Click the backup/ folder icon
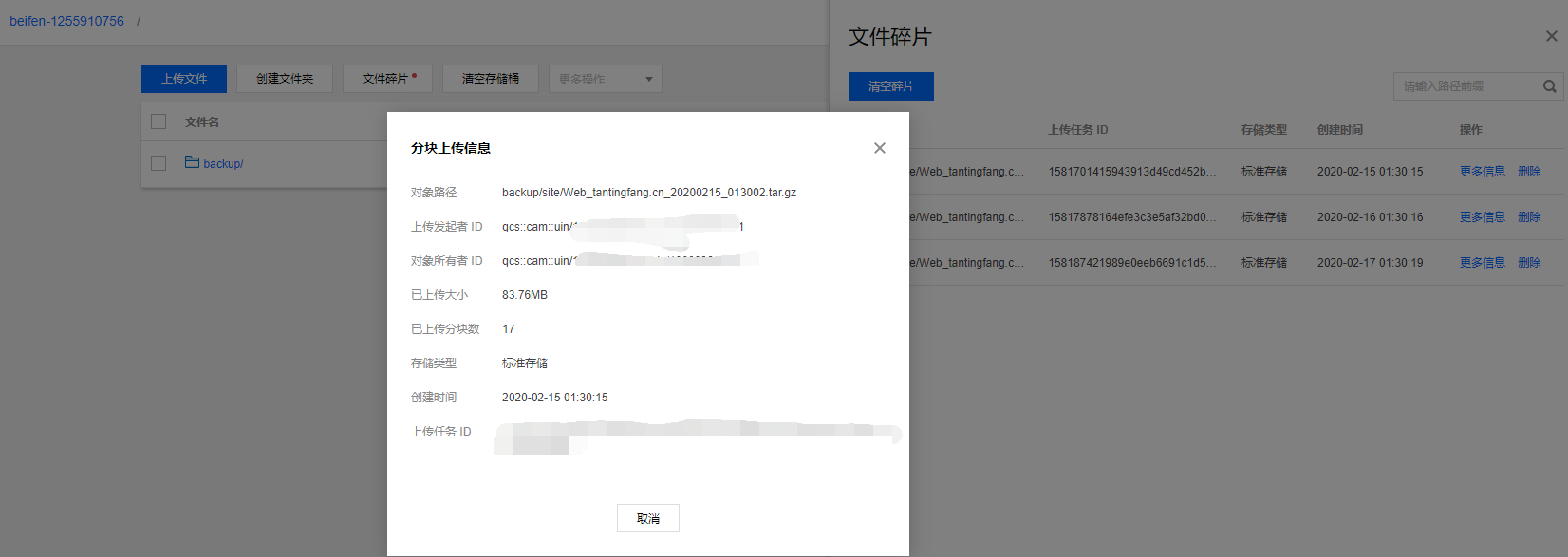Image resolution: width=1568 pixels, height=557 pixels. 192,162
